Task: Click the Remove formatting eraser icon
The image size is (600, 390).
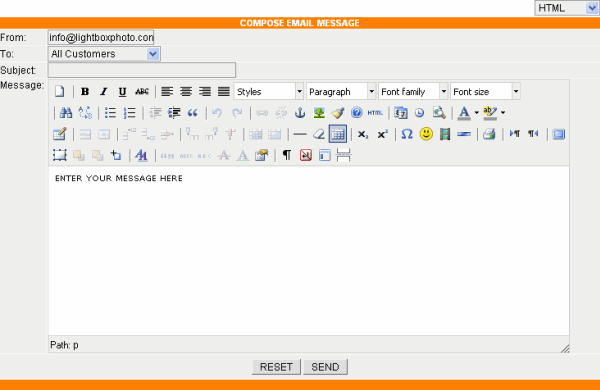Action: [x=318, y=134]
